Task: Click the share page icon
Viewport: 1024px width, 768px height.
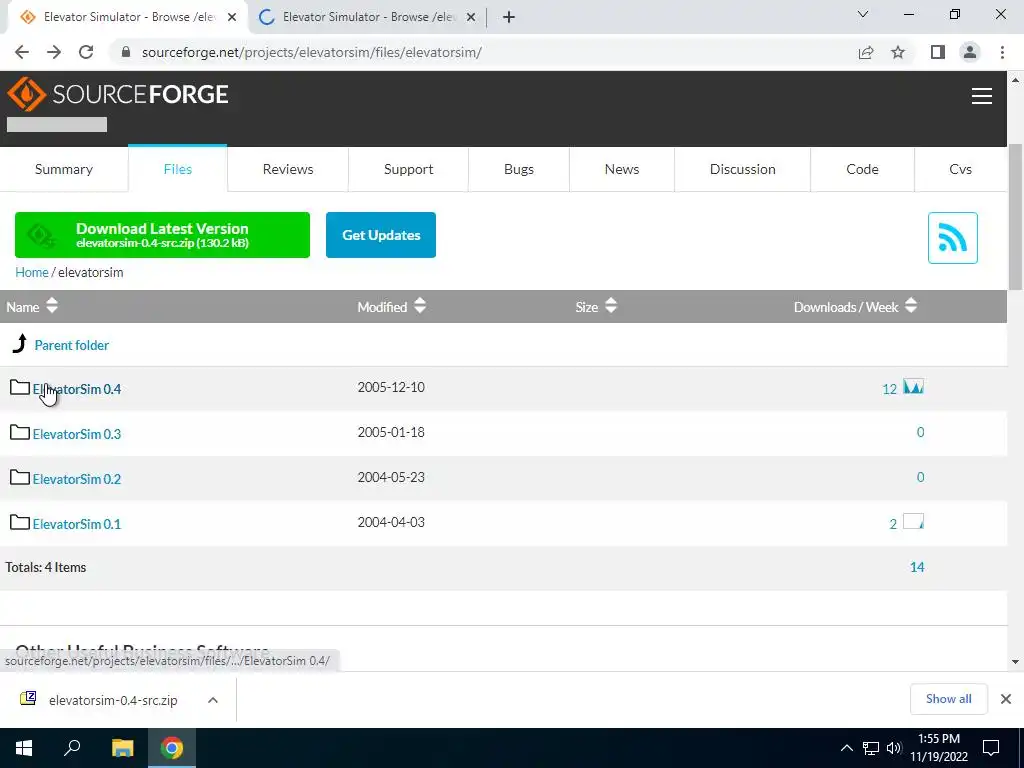Action: point(866,52)
